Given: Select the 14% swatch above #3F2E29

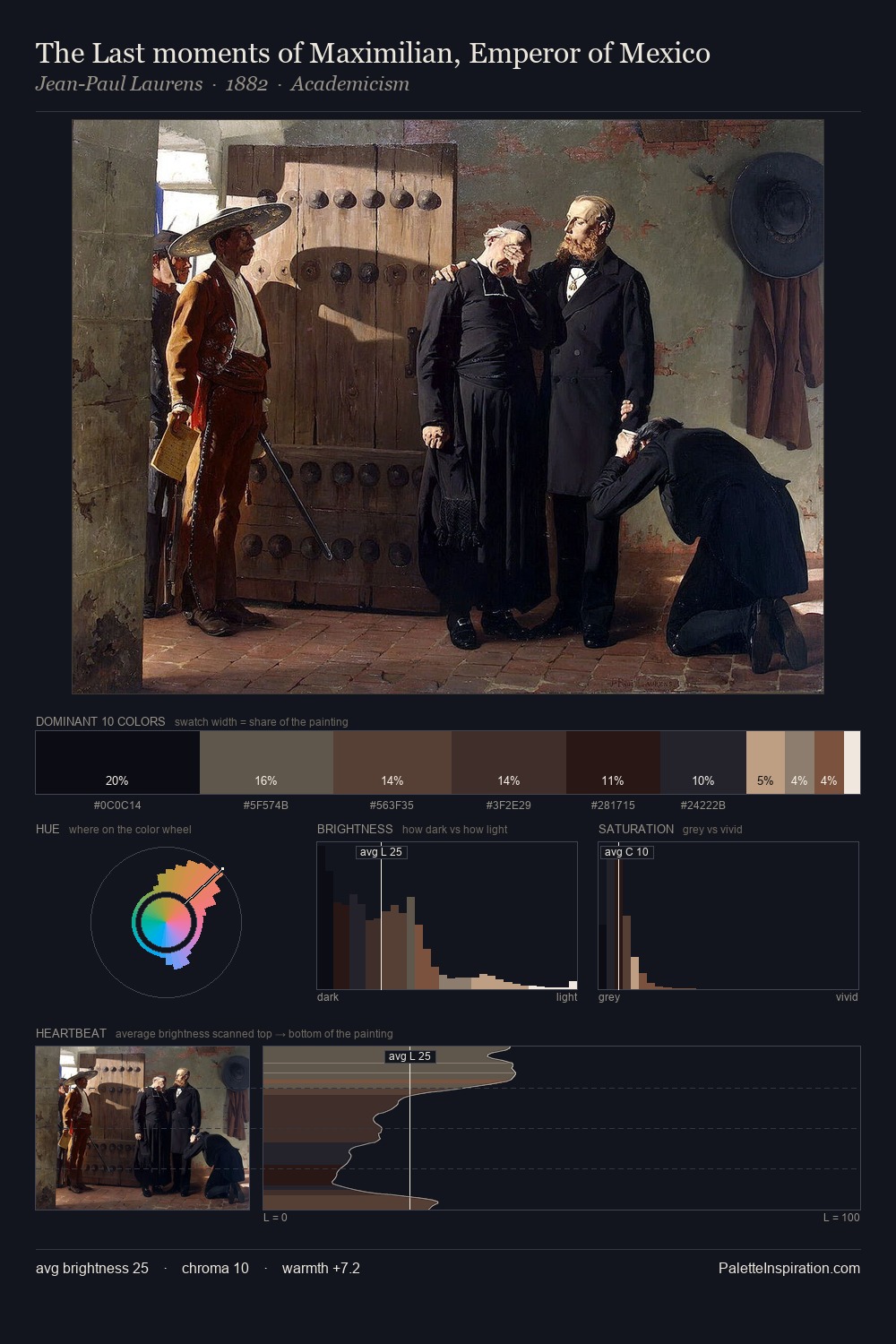Looking at the screenshot, I should tap(509, 762).
